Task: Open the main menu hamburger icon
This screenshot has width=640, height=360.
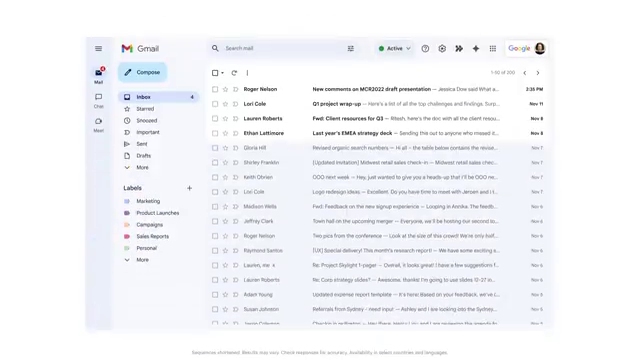Action: pos(98,49)
